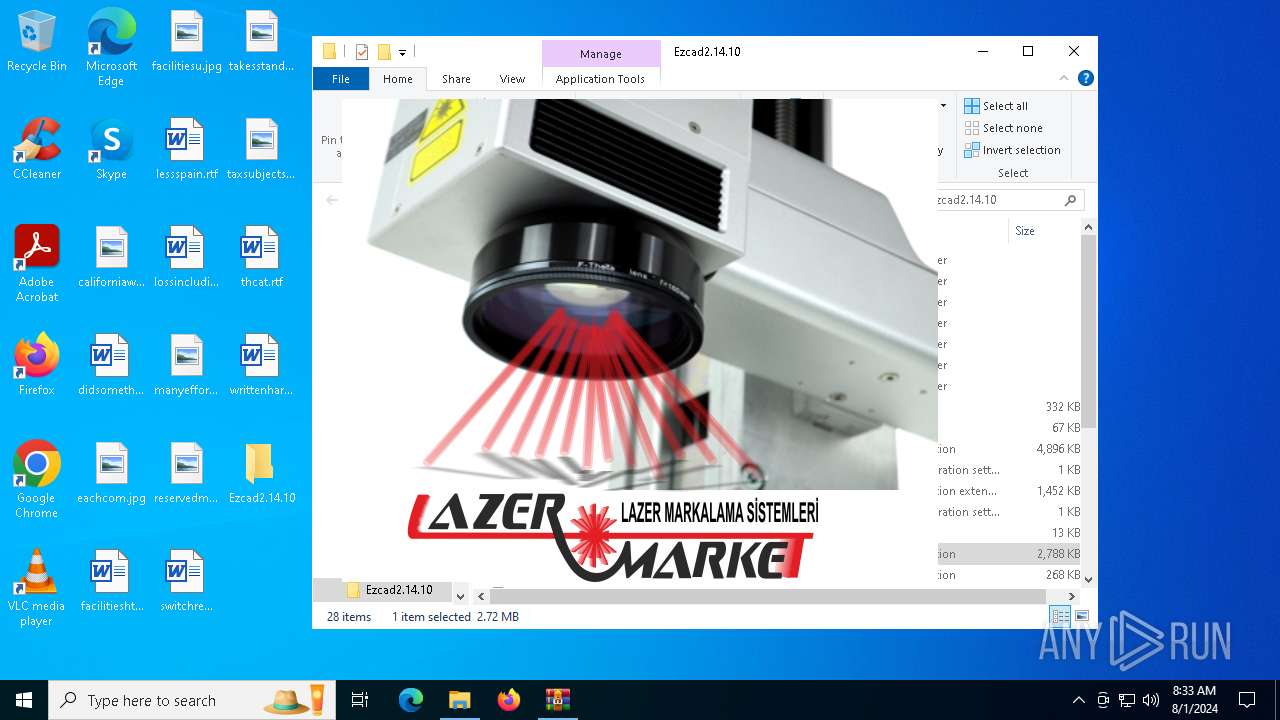Open the File menu tab
This screenshot has width=1280, height=720.
pyautogui.click(x=341, y=79)
